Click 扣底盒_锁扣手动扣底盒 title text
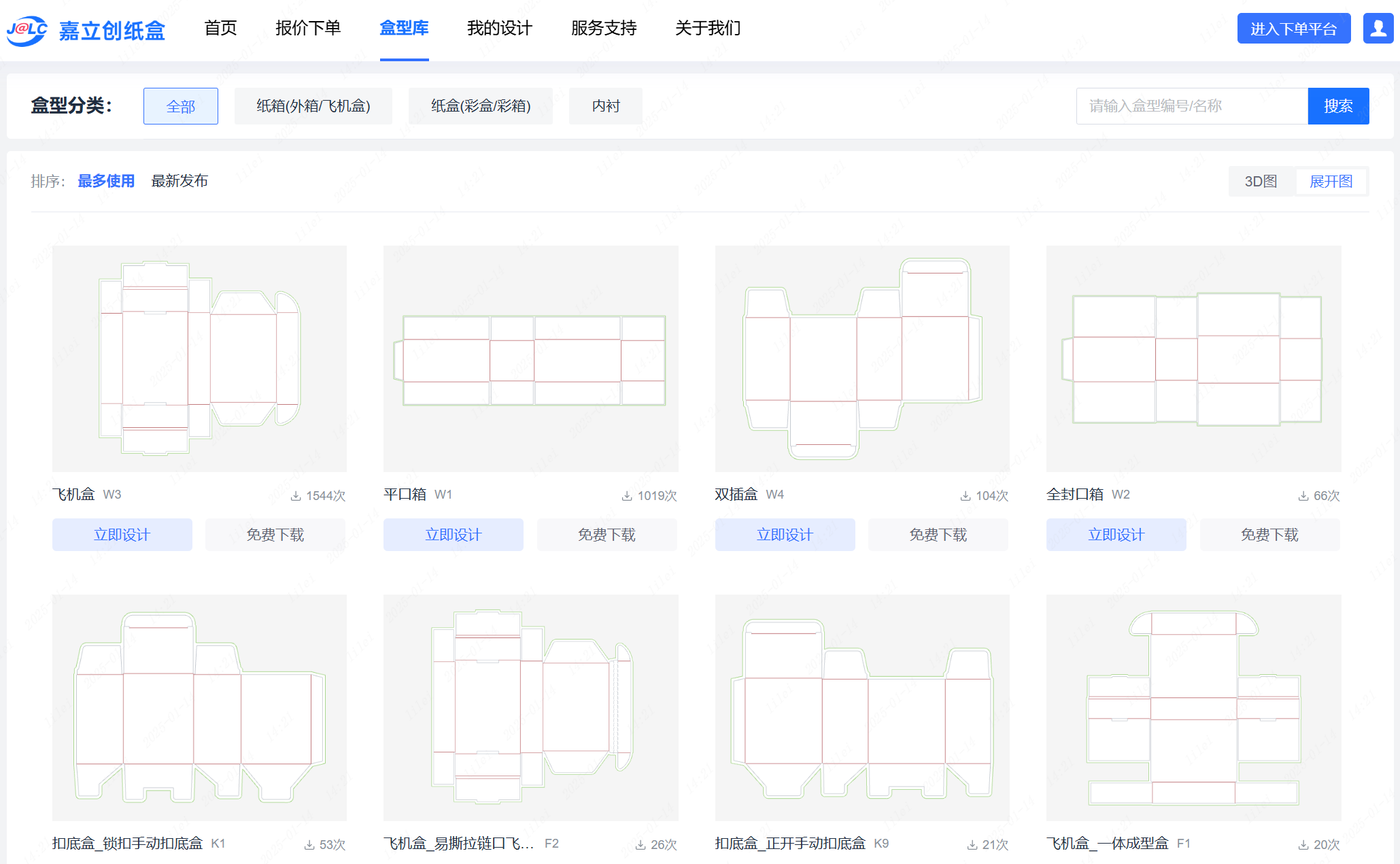The height and width of the screenshot is (864, 1400). [x=128, y=844]
